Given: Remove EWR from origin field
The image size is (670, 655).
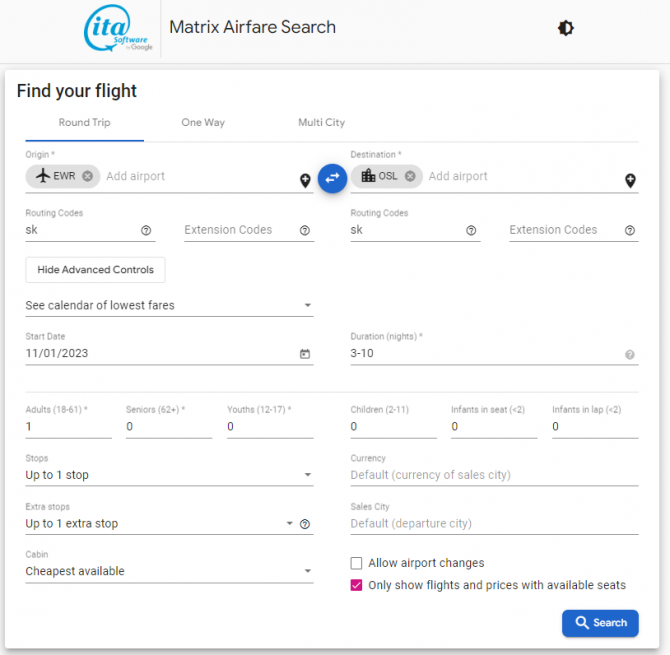Looking at the screenshot, I should tap(87, 176).
